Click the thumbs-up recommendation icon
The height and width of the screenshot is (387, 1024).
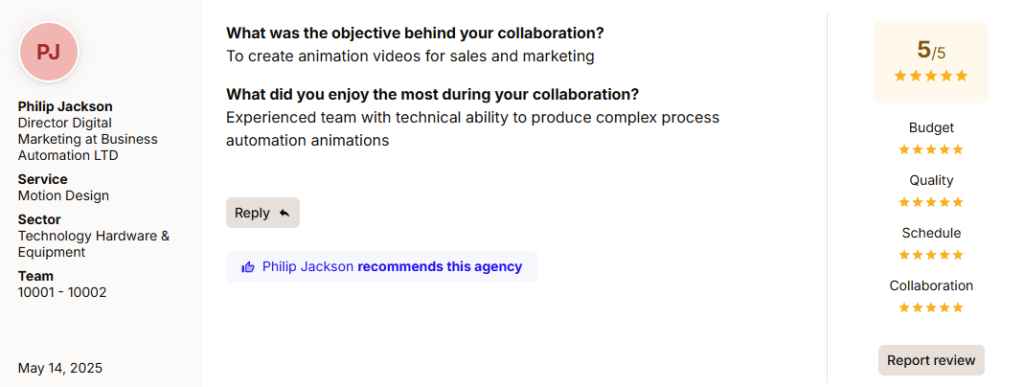point(248,267)
